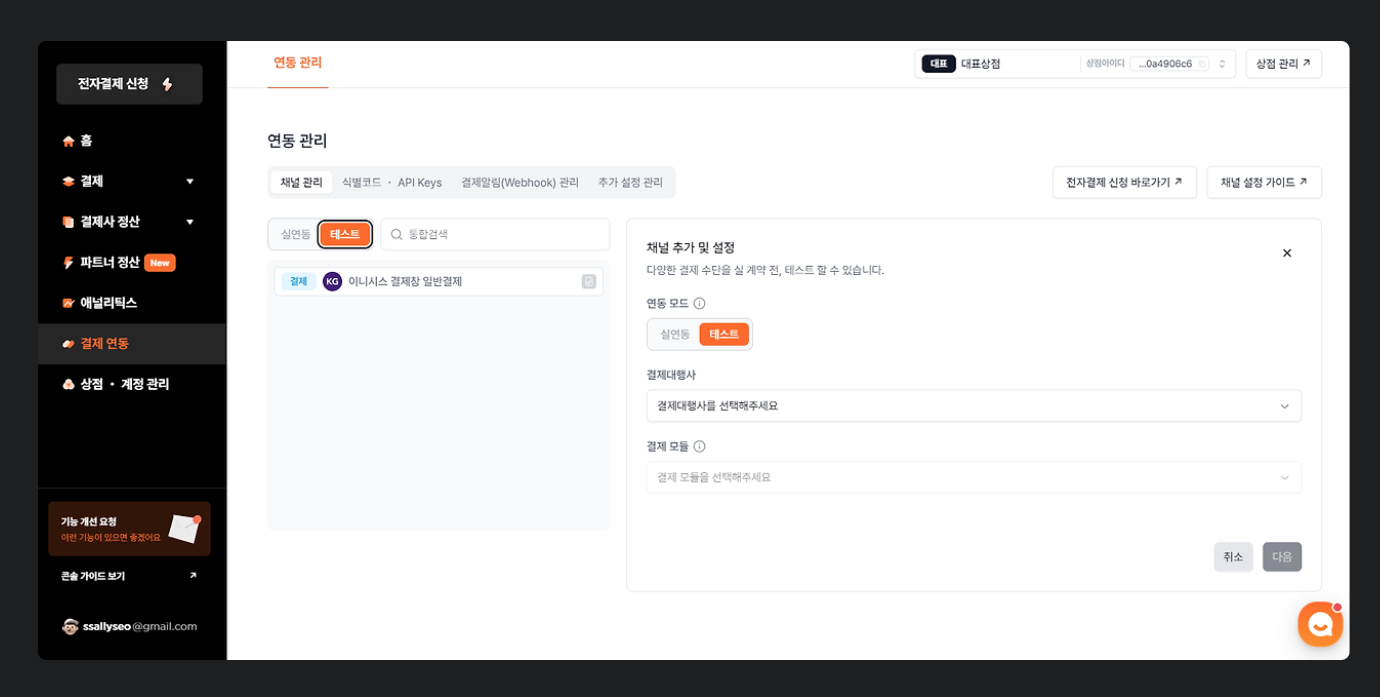
Task: Open 결제 연동 in the sidebar
Action: click(x=132, y=344)
